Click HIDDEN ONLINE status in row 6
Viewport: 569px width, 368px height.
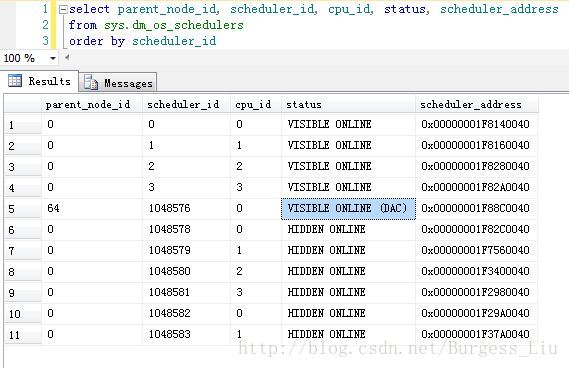pyautogui.click(x=348, y=230)
